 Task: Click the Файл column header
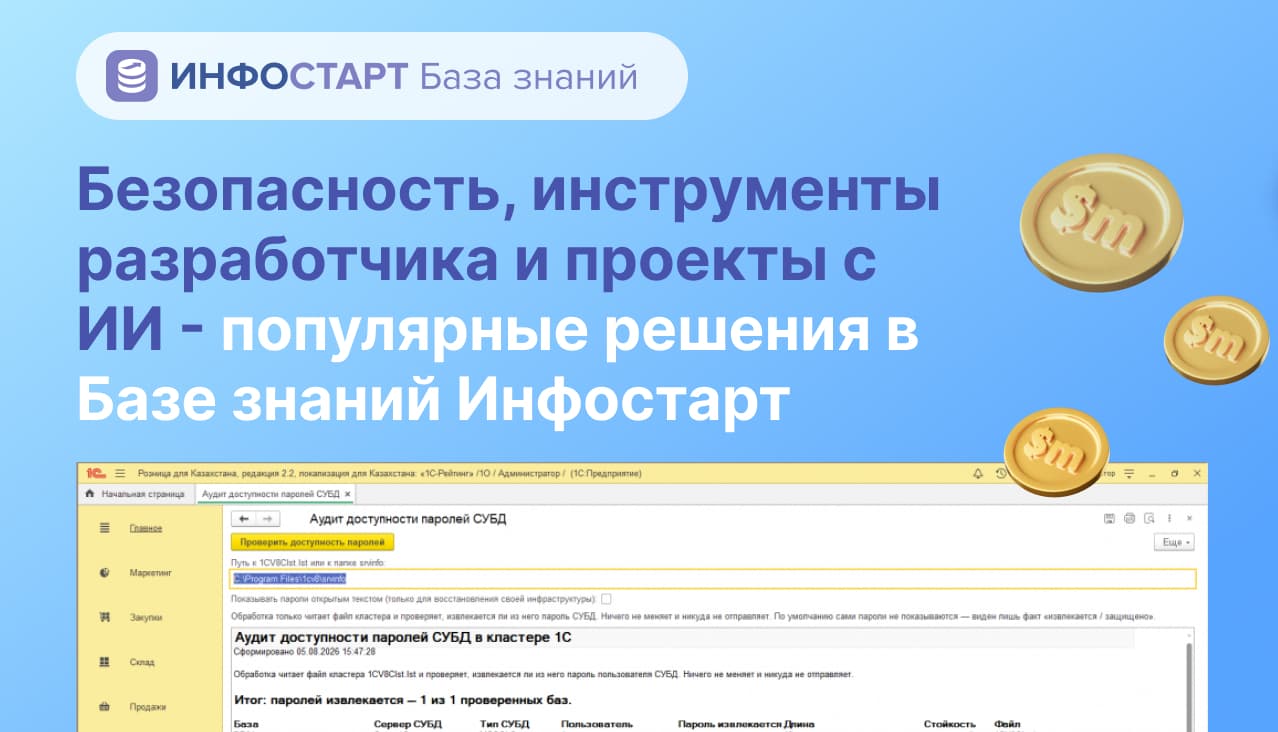1007,724
